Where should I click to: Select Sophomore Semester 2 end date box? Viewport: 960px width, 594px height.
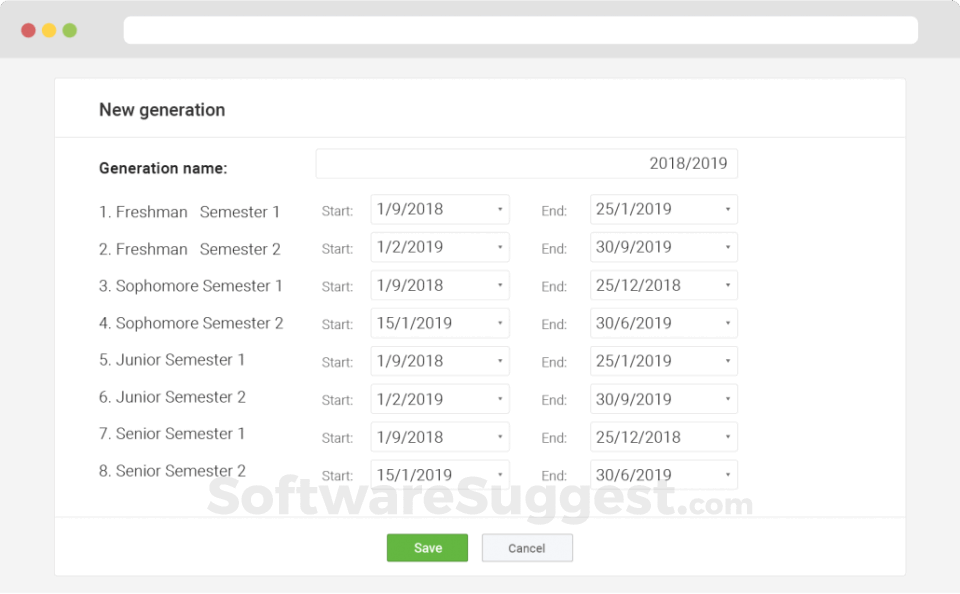(x=664, y=323)
